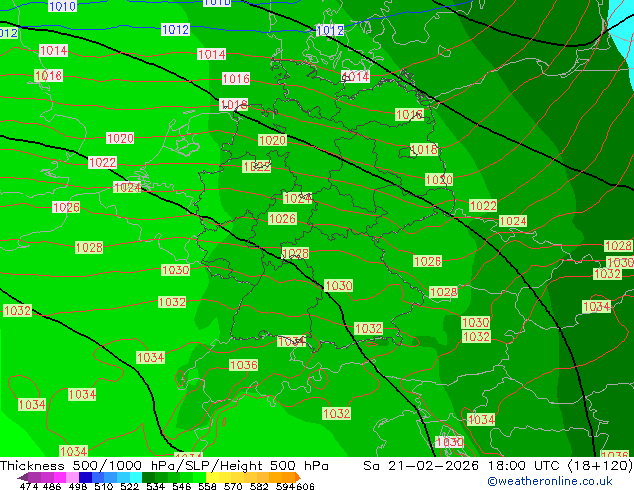Click the 570 legend value
This screenshot has height=490, width=634.
point(233,486)
